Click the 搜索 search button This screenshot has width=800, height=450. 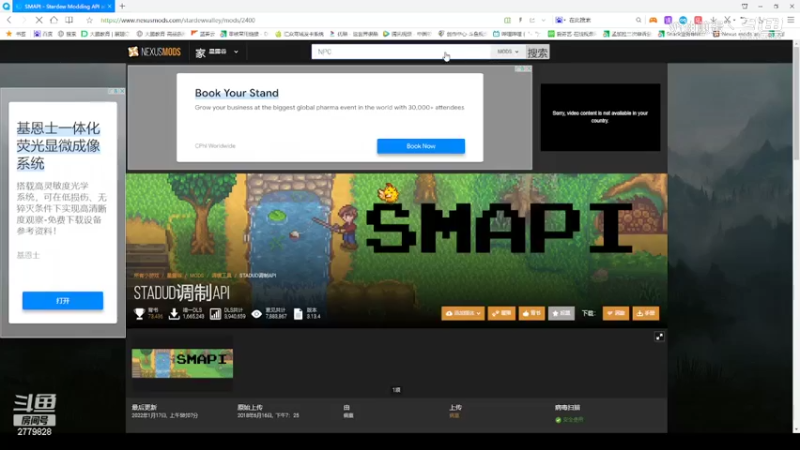coord(537,52)
